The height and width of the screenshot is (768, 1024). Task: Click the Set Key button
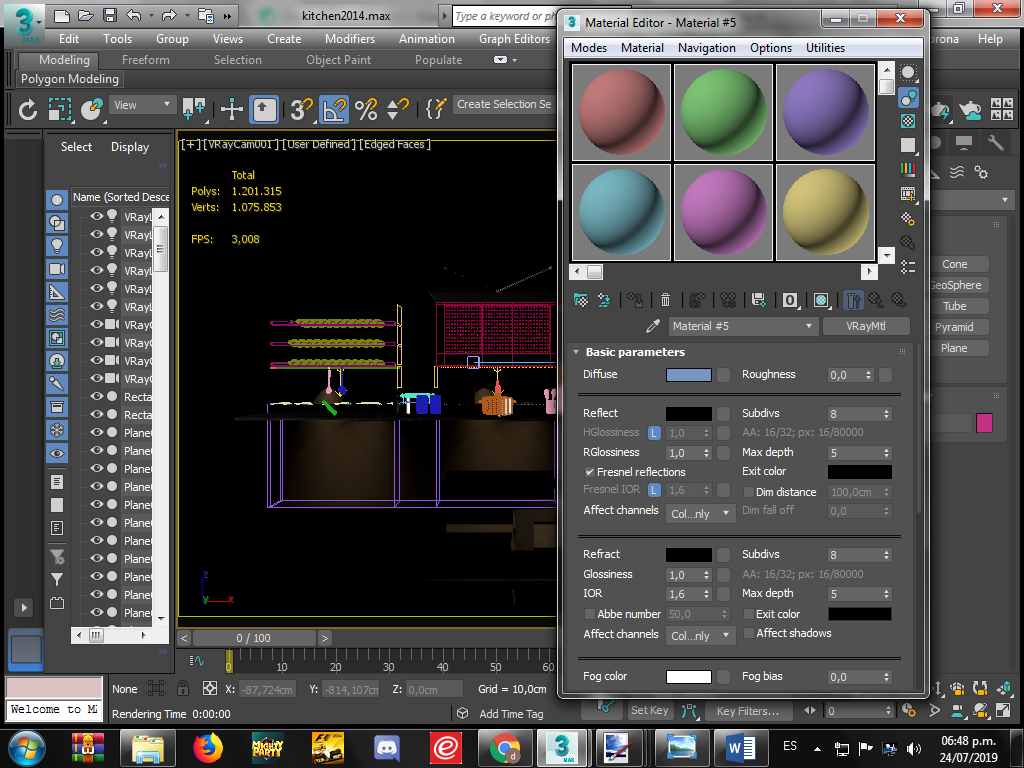649,710
